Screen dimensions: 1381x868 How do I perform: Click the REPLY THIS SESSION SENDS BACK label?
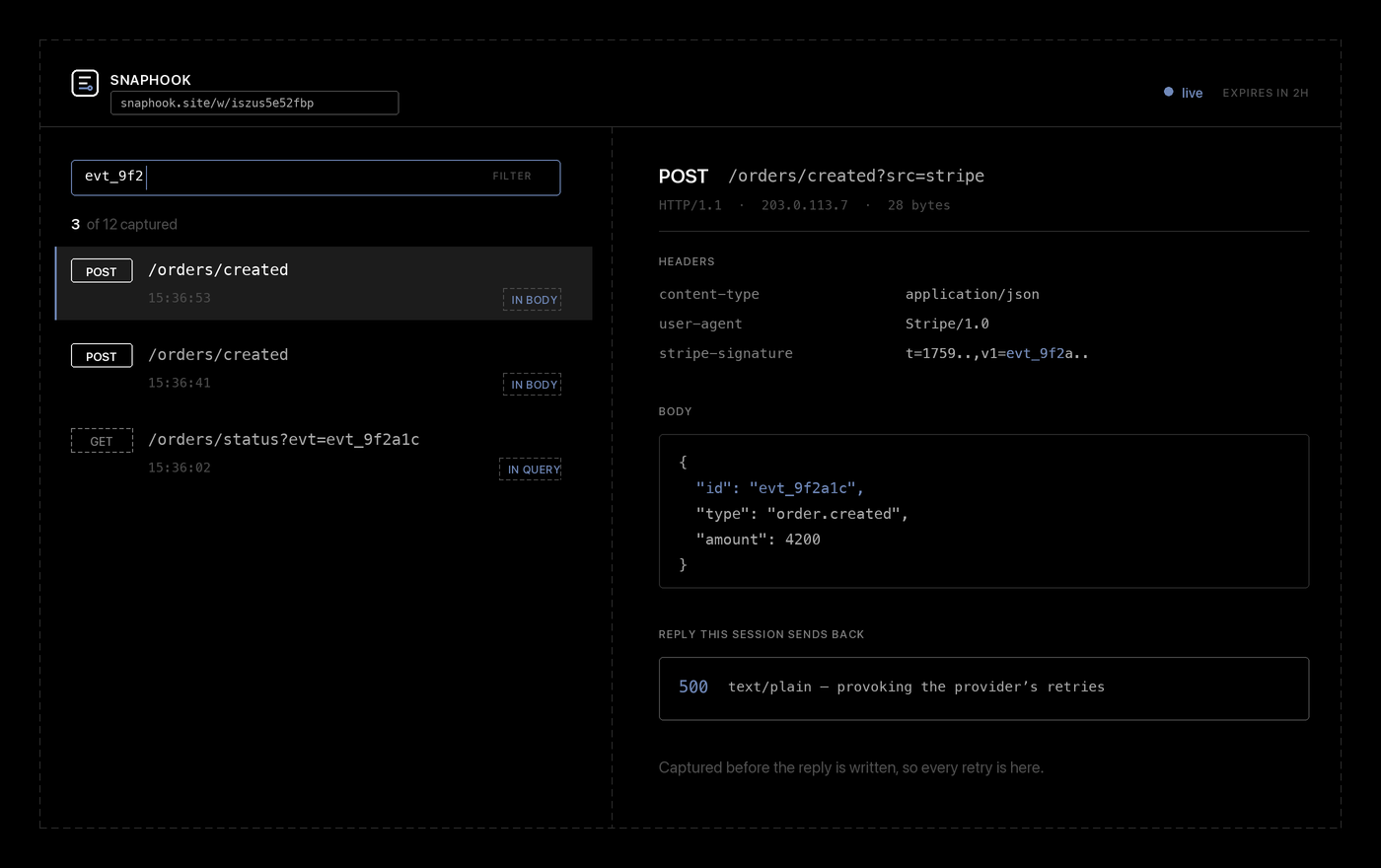pos(762,634)
